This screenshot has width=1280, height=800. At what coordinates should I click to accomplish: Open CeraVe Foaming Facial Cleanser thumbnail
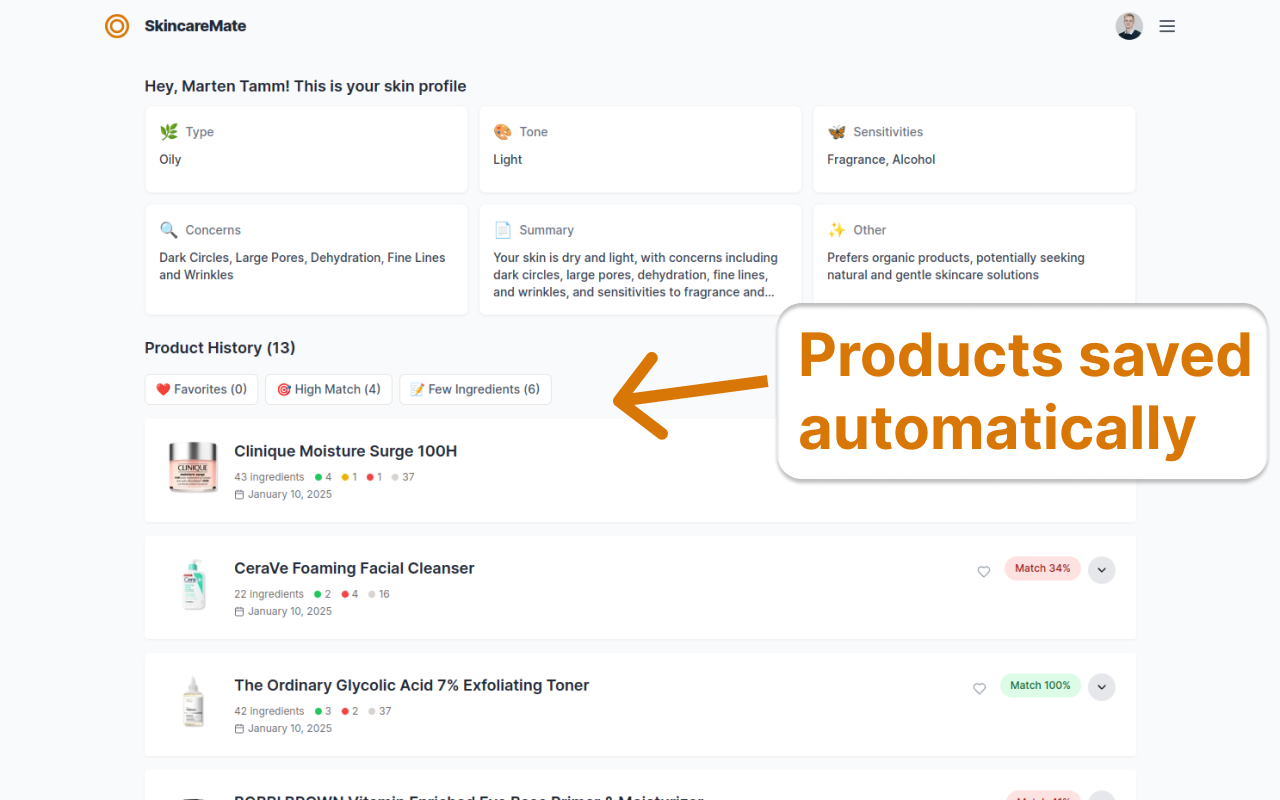coord(193,584)
